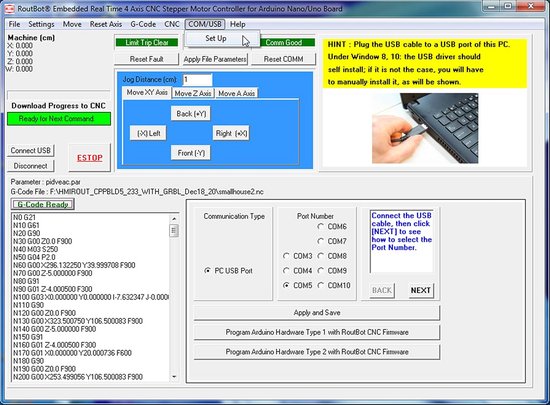
Task: Program Arduino Hardware Type 2 firmware button
Action: coord(317,352)
